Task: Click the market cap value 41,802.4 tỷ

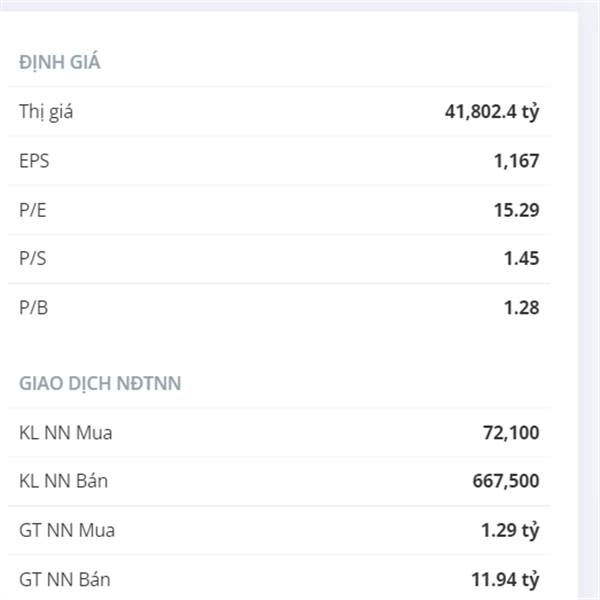Action: coord(492,112)
